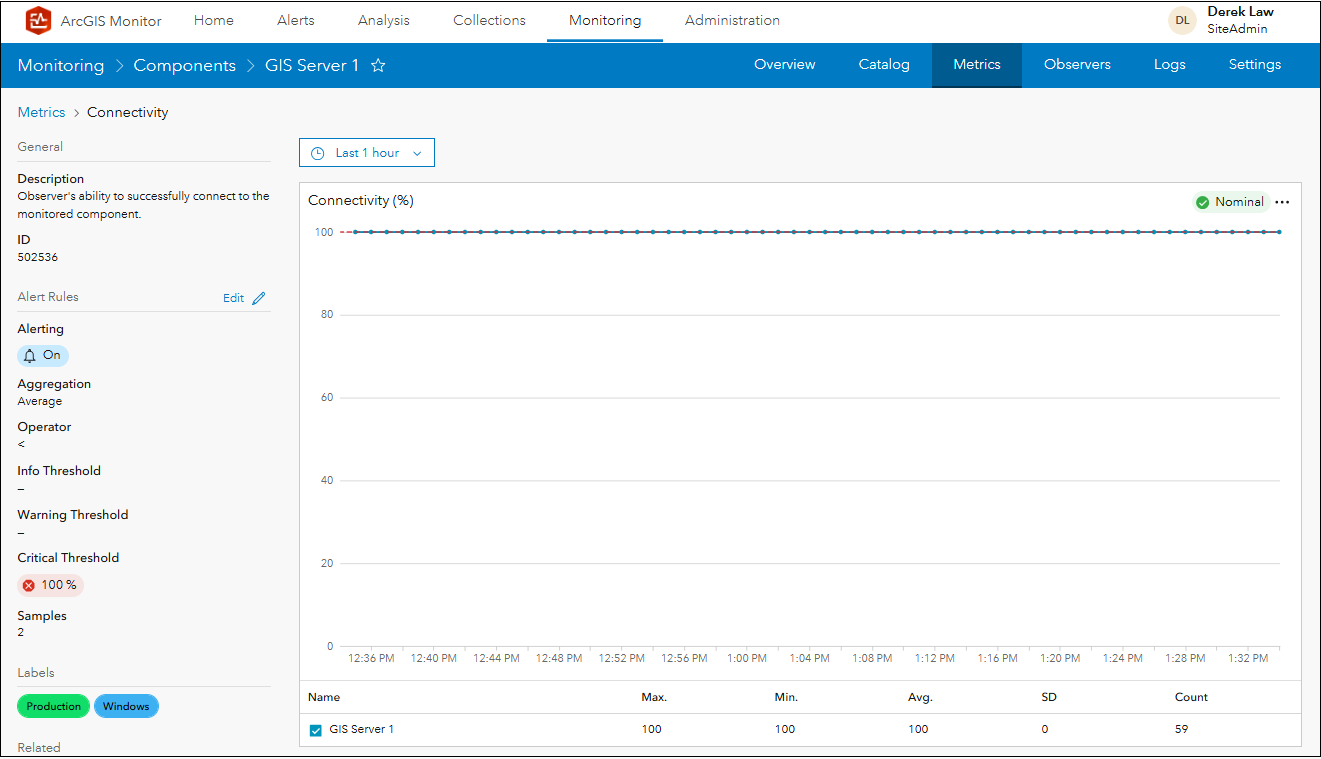1321x759 pixels.
Task: Favorite GIS Server 1 with the star icon
Action: 378,66
